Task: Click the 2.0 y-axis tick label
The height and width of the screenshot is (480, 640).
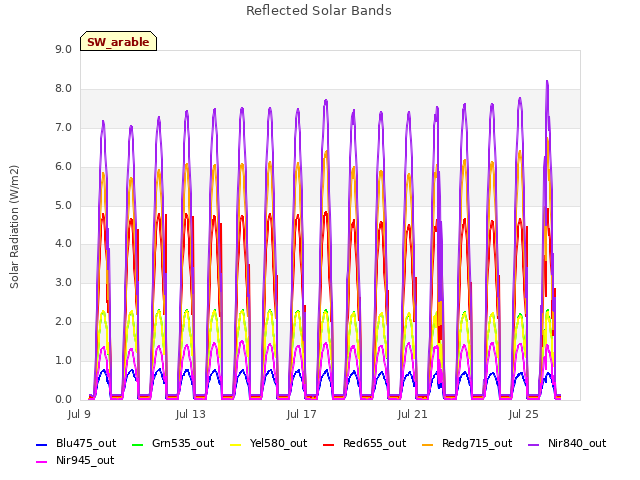Action: 63,322
